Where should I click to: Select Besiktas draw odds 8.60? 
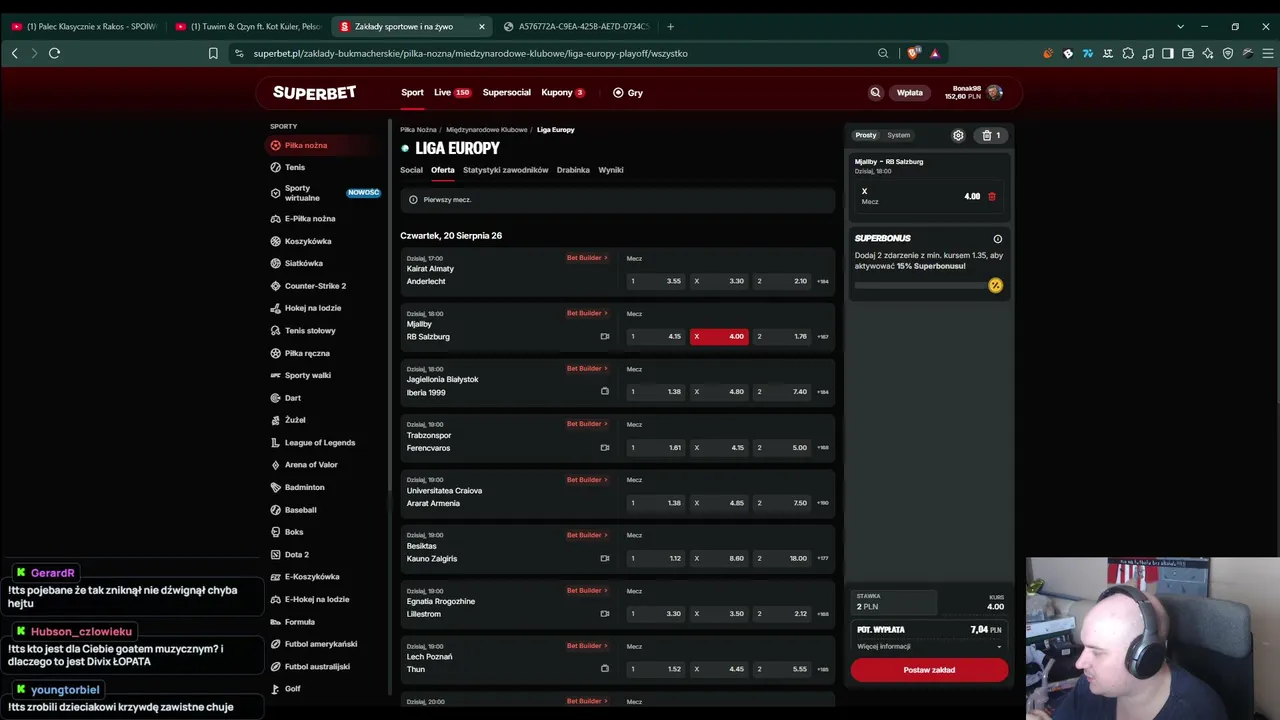pyautogui.click(x=719, y=558)
